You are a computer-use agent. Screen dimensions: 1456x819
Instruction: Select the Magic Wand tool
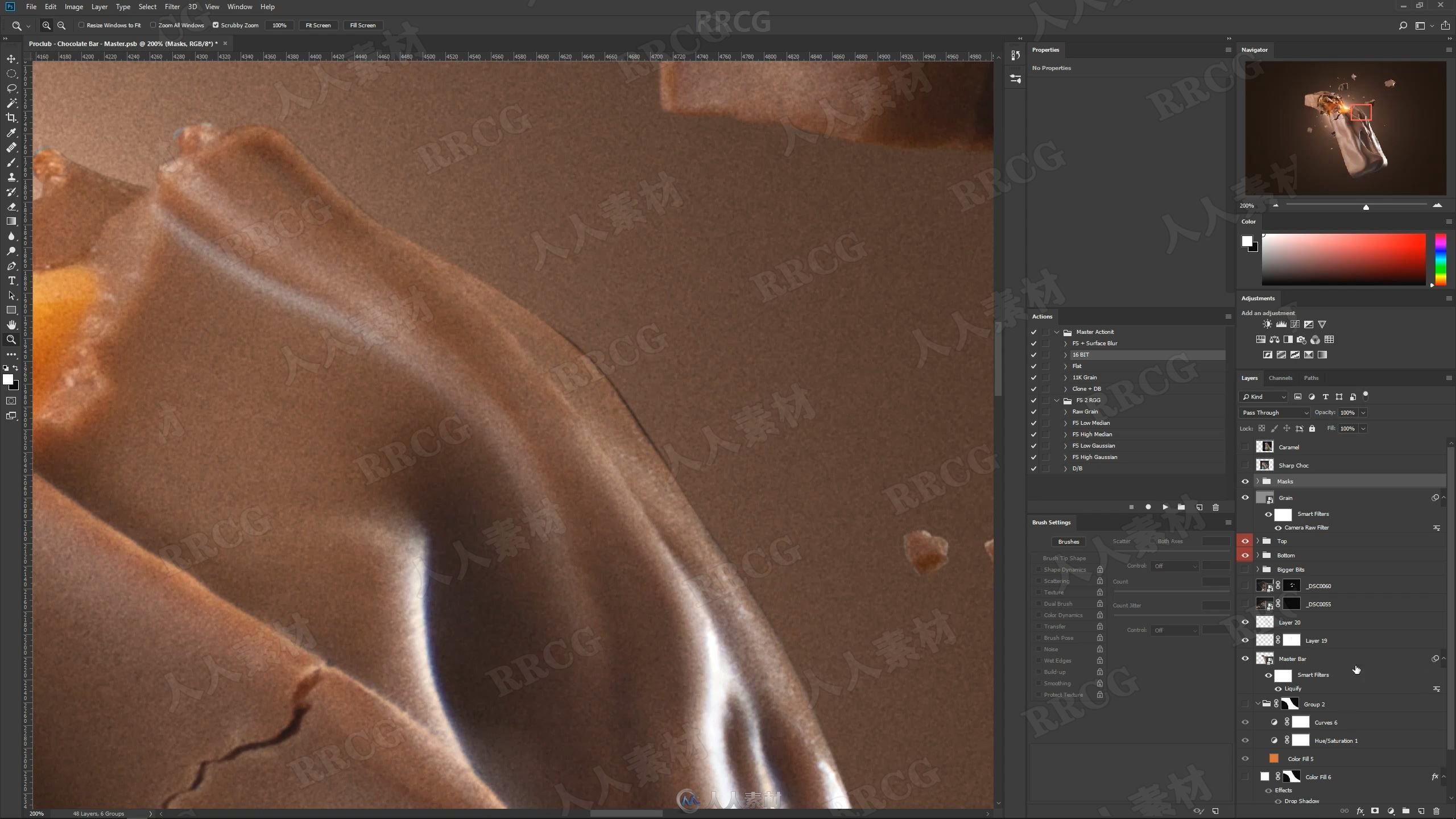pyautogui.click(x=11, y=103)
